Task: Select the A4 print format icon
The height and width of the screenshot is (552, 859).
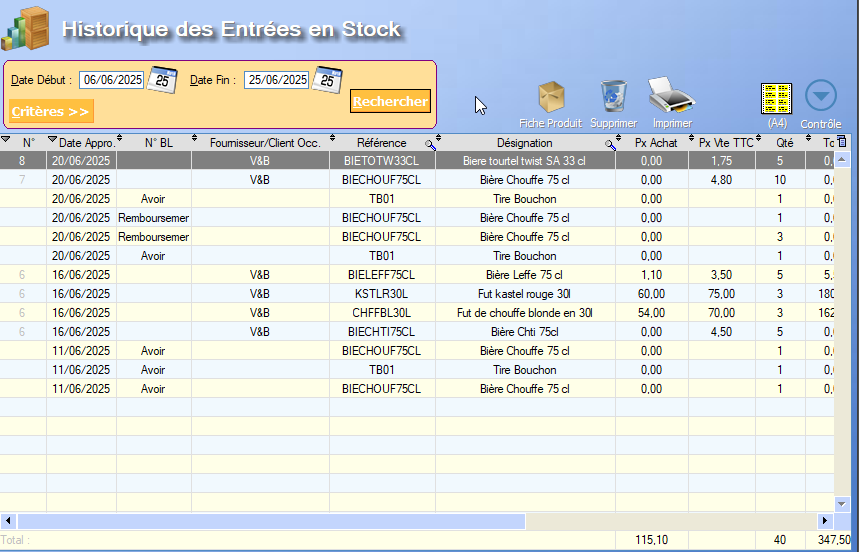Action: [x=776, y=99]
